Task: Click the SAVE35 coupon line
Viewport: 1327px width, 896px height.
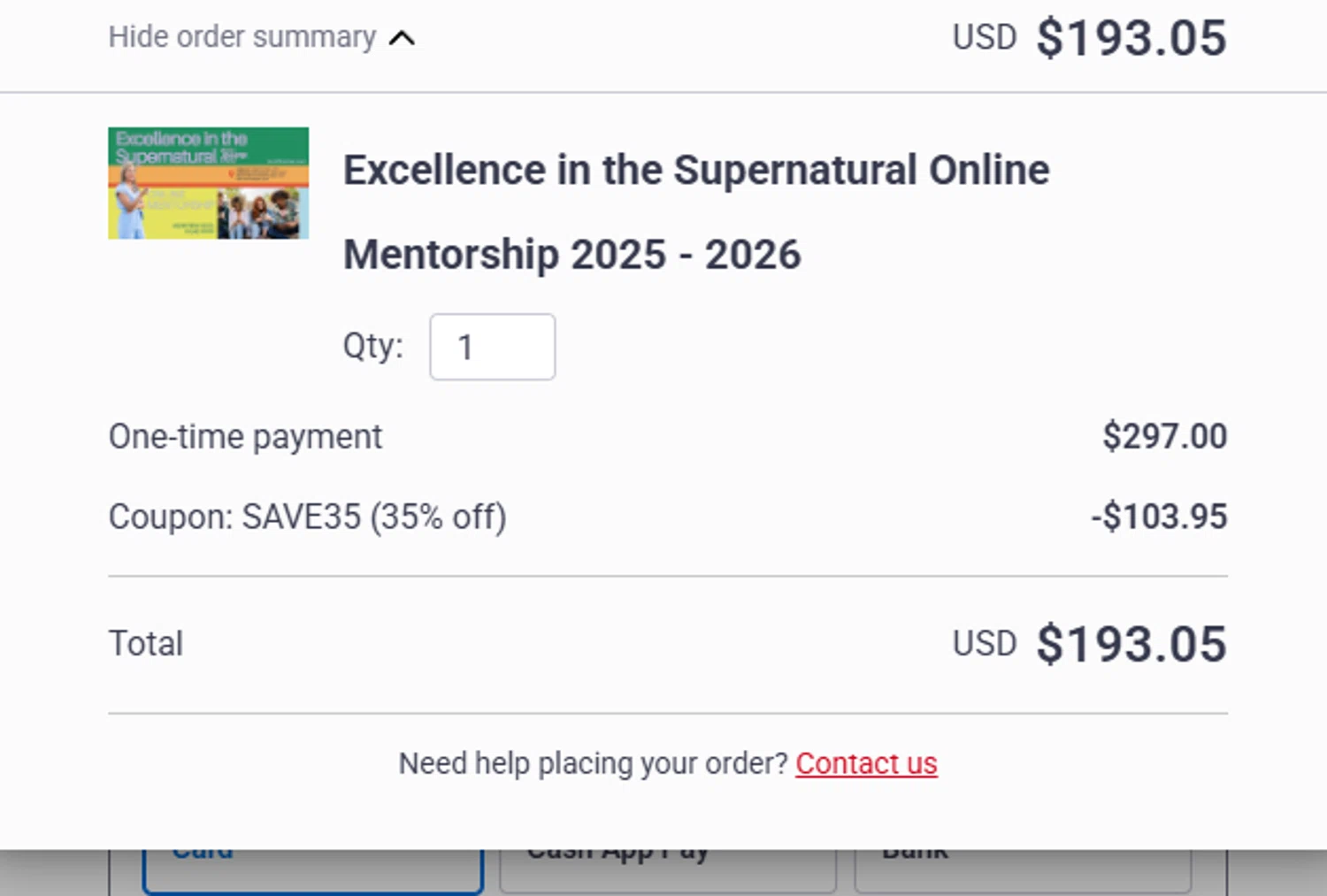Action: [307, 517]
